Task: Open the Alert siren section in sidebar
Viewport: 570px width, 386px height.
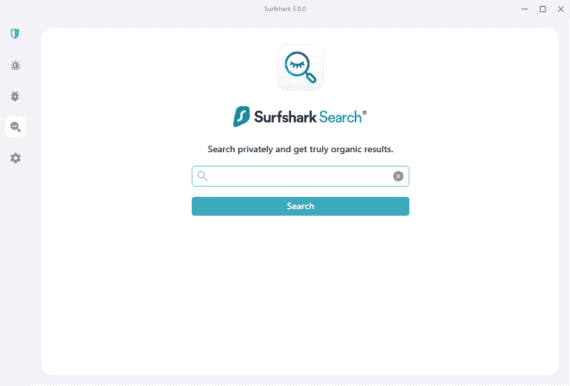Action: coord(15,65)
